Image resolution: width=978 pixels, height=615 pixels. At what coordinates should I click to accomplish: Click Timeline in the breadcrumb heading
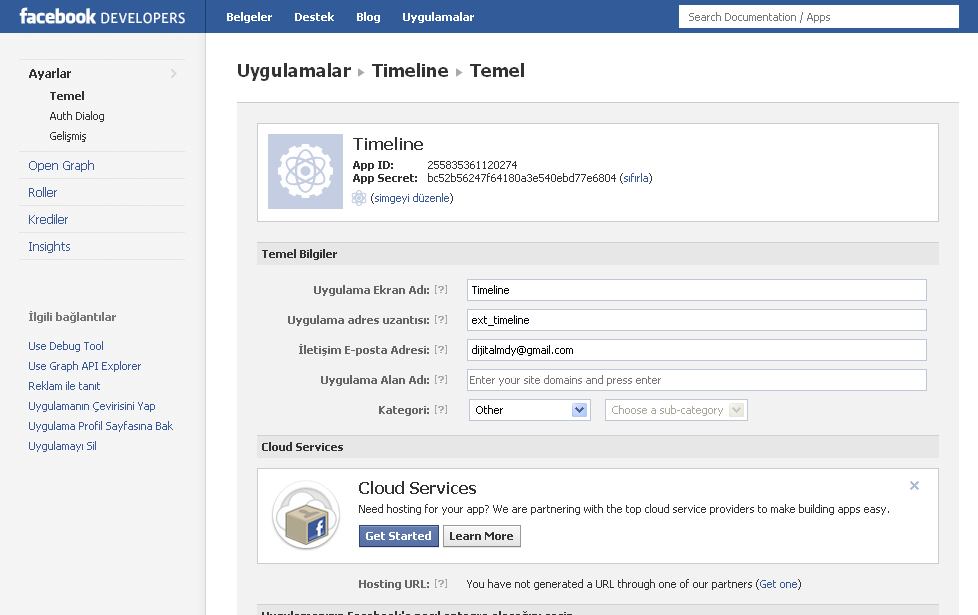click(410, 70)
